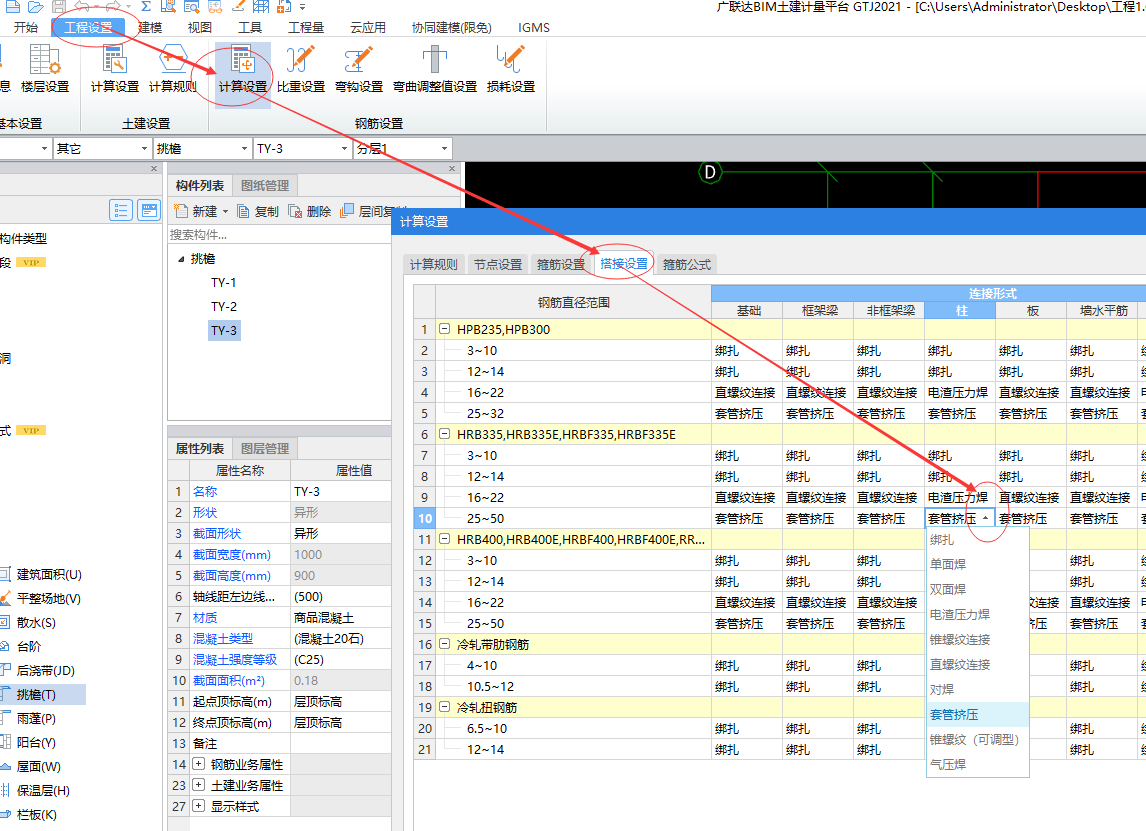Image resolution: width=1146 pixels, height=831 pixels.
Task: Open the 挑檐 component type dropdown
Action: [244, 148]
